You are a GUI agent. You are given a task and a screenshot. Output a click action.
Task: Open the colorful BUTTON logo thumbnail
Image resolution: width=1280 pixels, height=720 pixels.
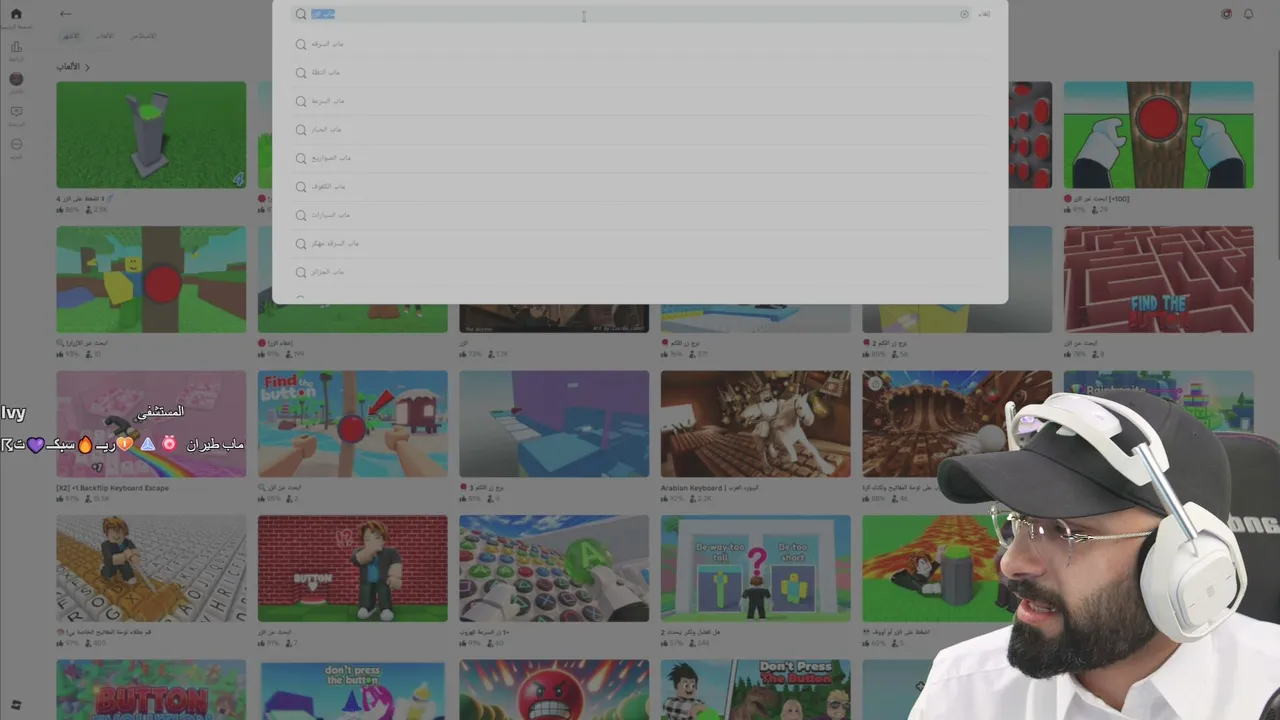(151, 690)
